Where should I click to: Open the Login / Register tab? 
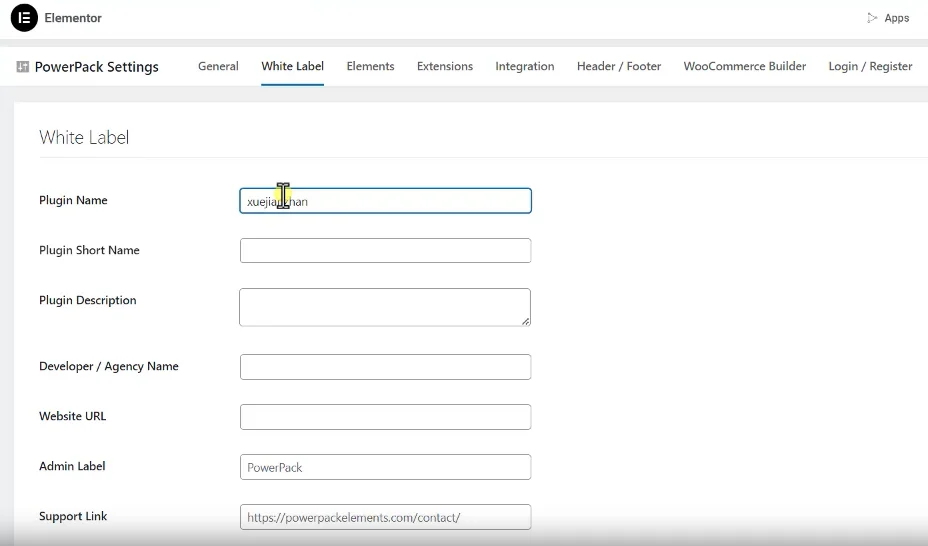click(870, 66)
